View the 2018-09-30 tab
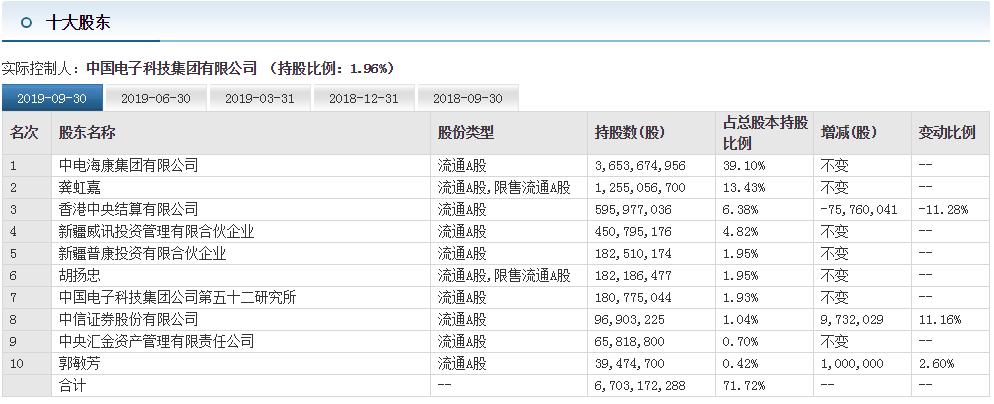Screen dimensions: 994x404 pos(467,98)
